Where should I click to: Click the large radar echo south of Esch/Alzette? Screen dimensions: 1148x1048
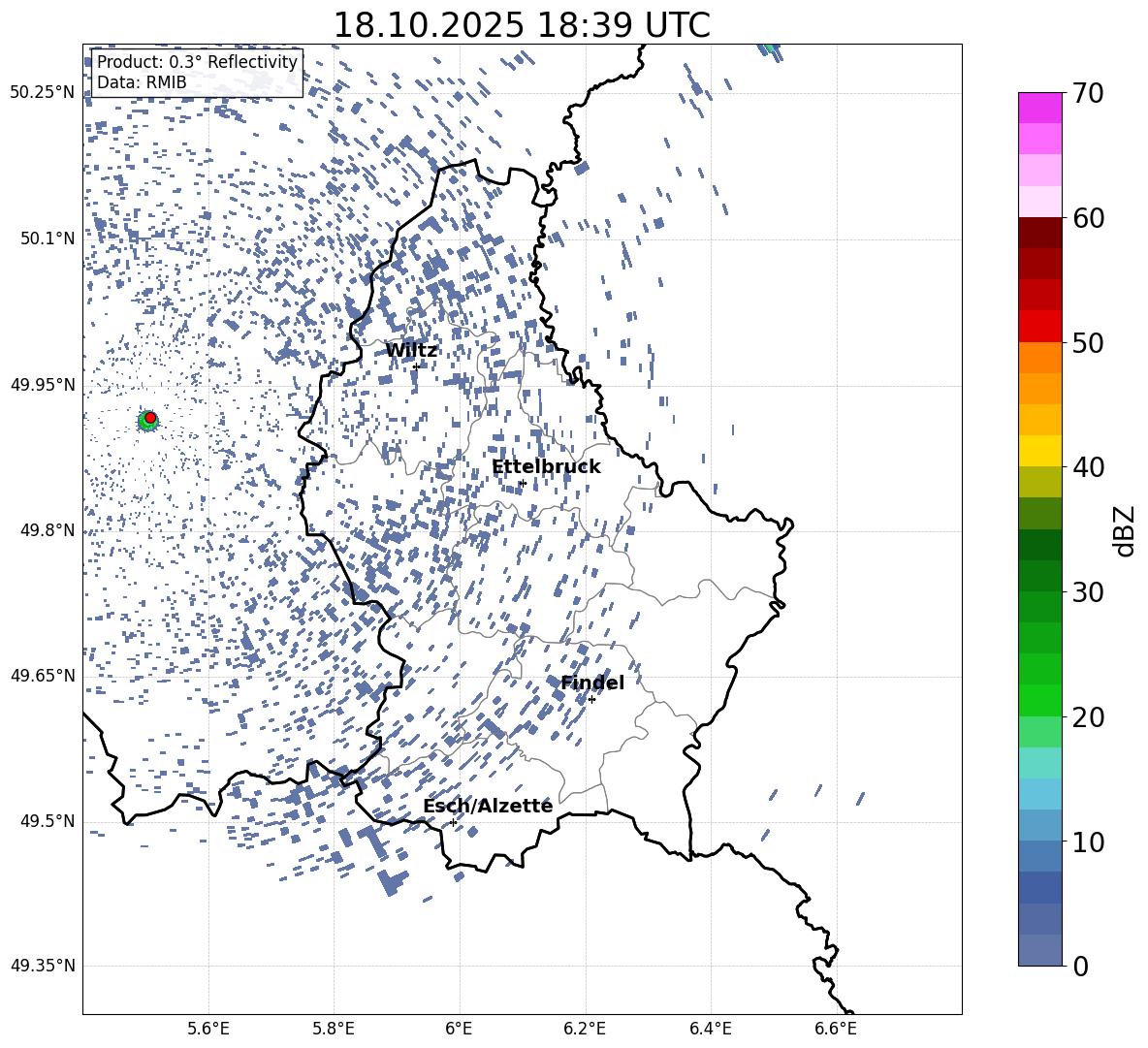point(393,882)
